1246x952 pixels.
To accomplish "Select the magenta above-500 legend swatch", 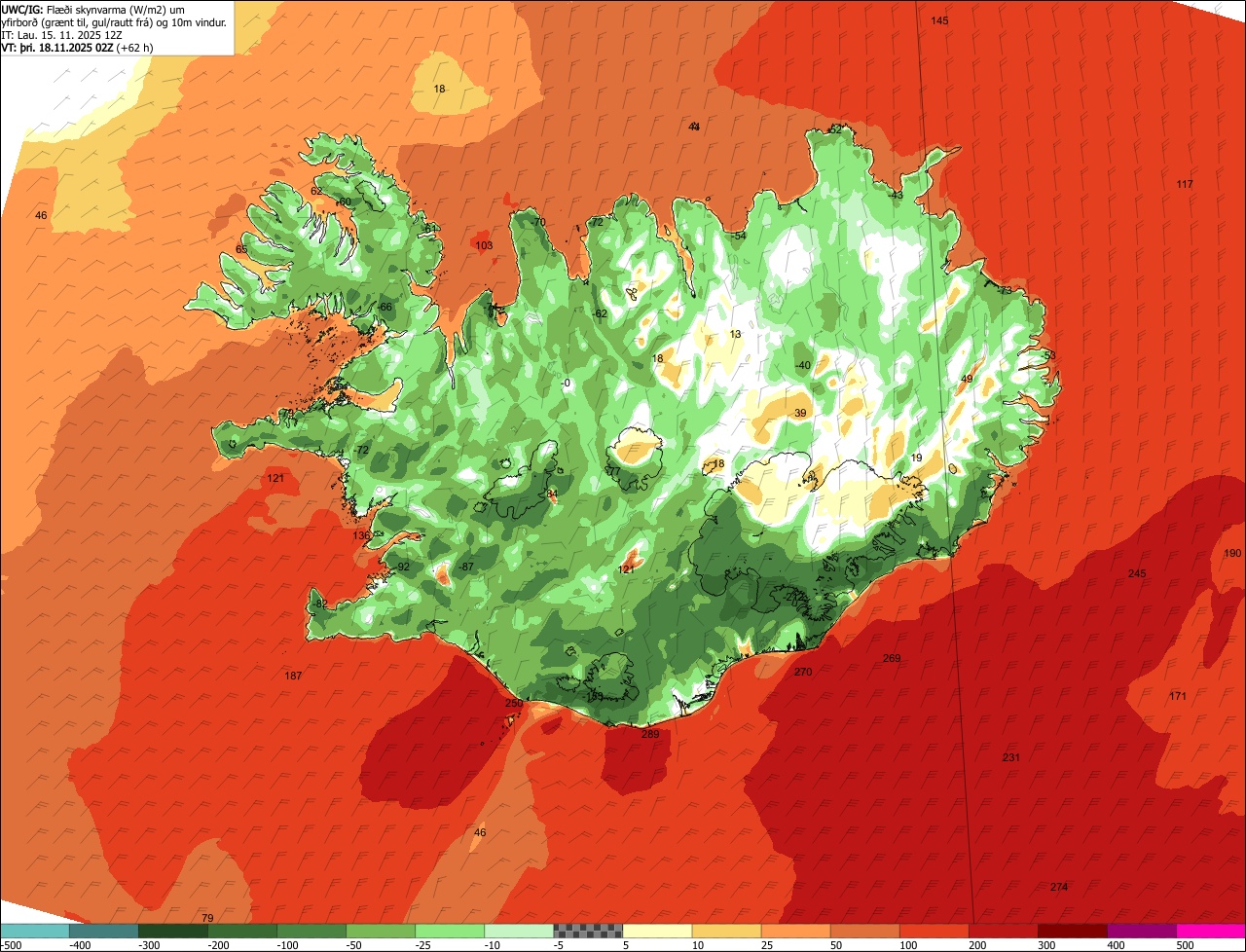I will [1210, 931].
